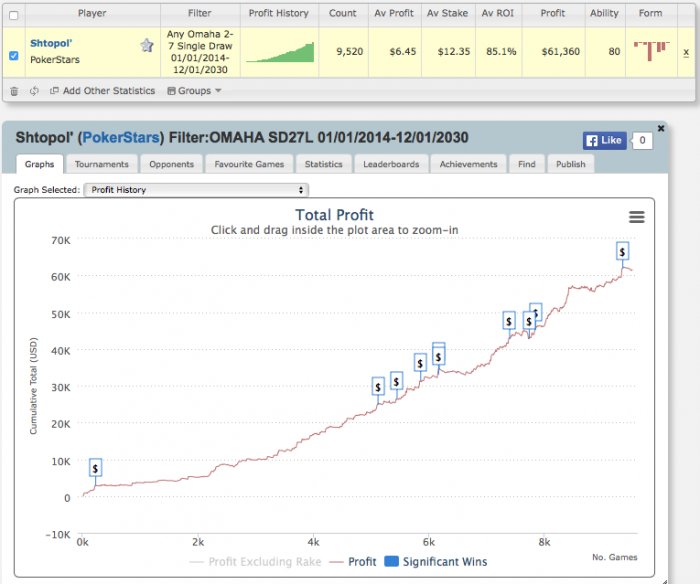Open the Leaderboards tab
The width and height of the screenshot is (700, 584).
(392, 164)
